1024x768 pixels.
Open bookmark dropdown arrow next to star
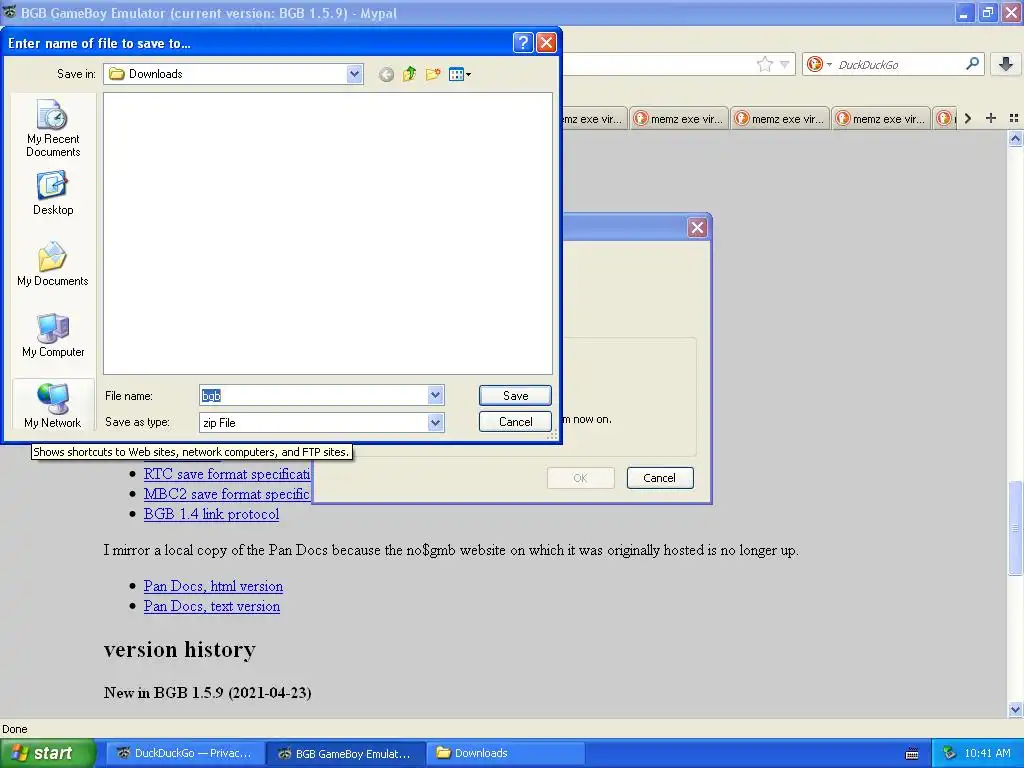click(x=785, y=65)
